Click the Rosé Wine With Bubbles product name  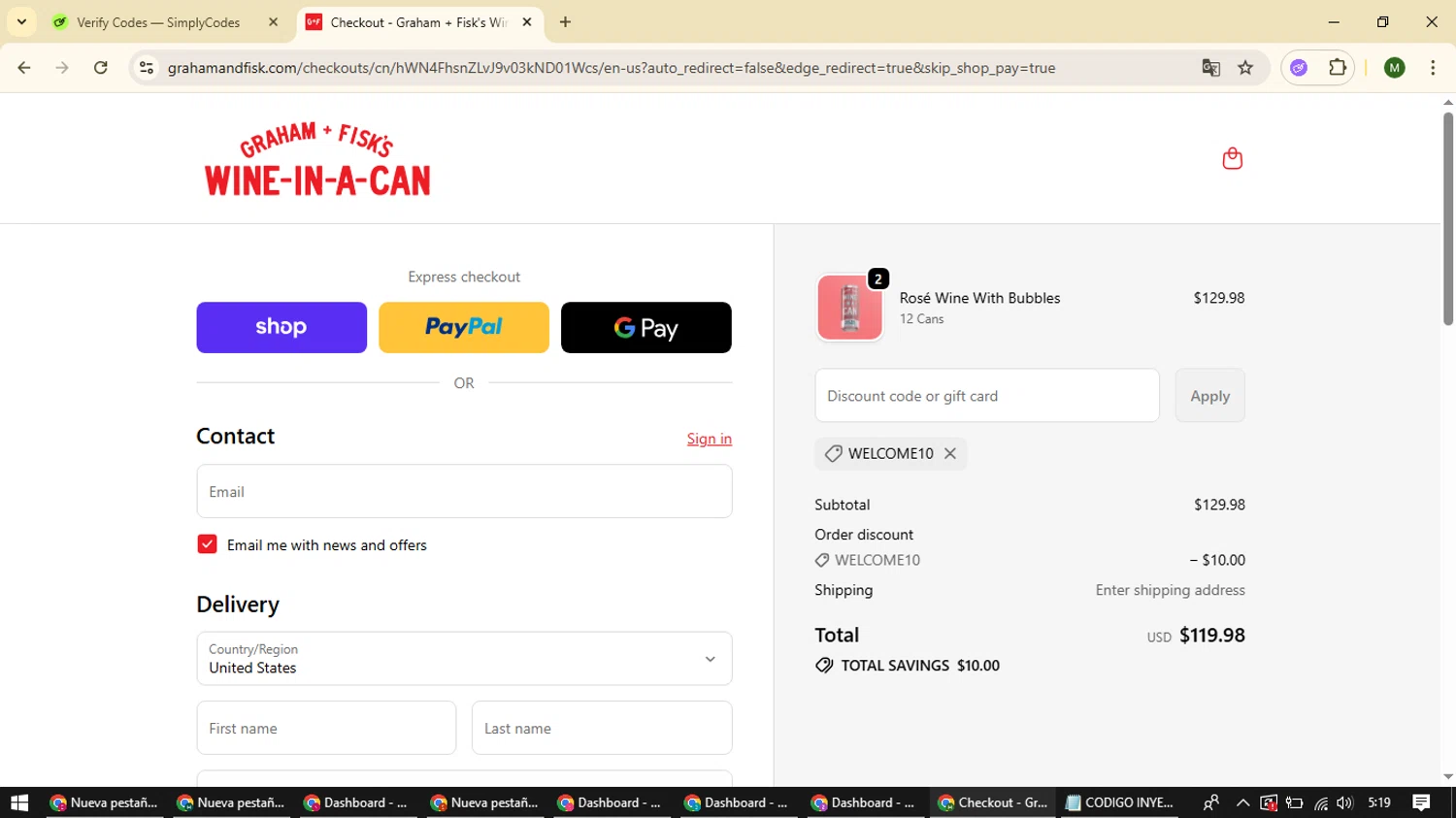click(x=979, y=298)
